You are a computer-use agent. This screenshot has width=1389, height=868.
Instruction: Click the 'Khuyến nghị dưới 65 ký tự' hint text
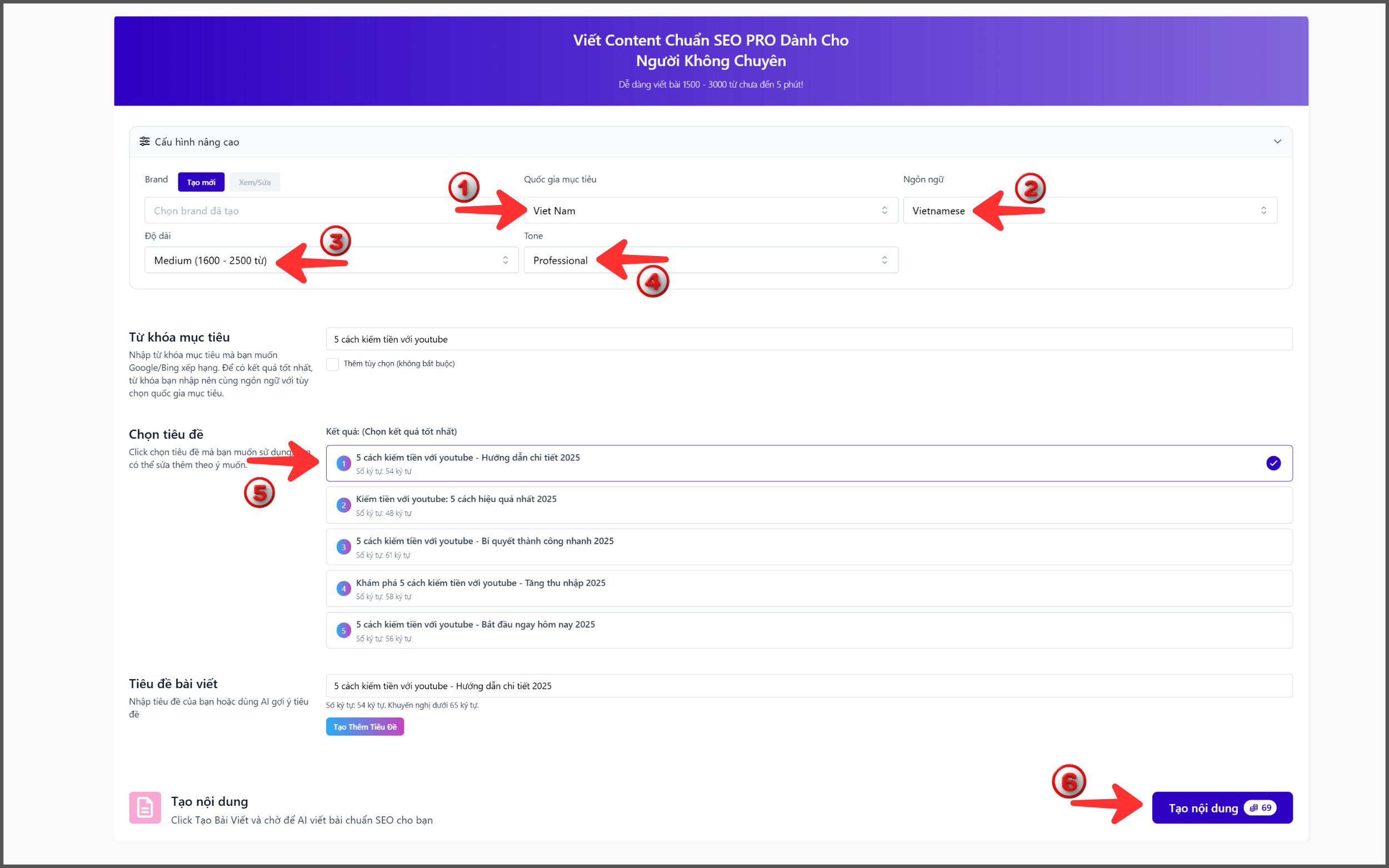click(x=432, y=705)
